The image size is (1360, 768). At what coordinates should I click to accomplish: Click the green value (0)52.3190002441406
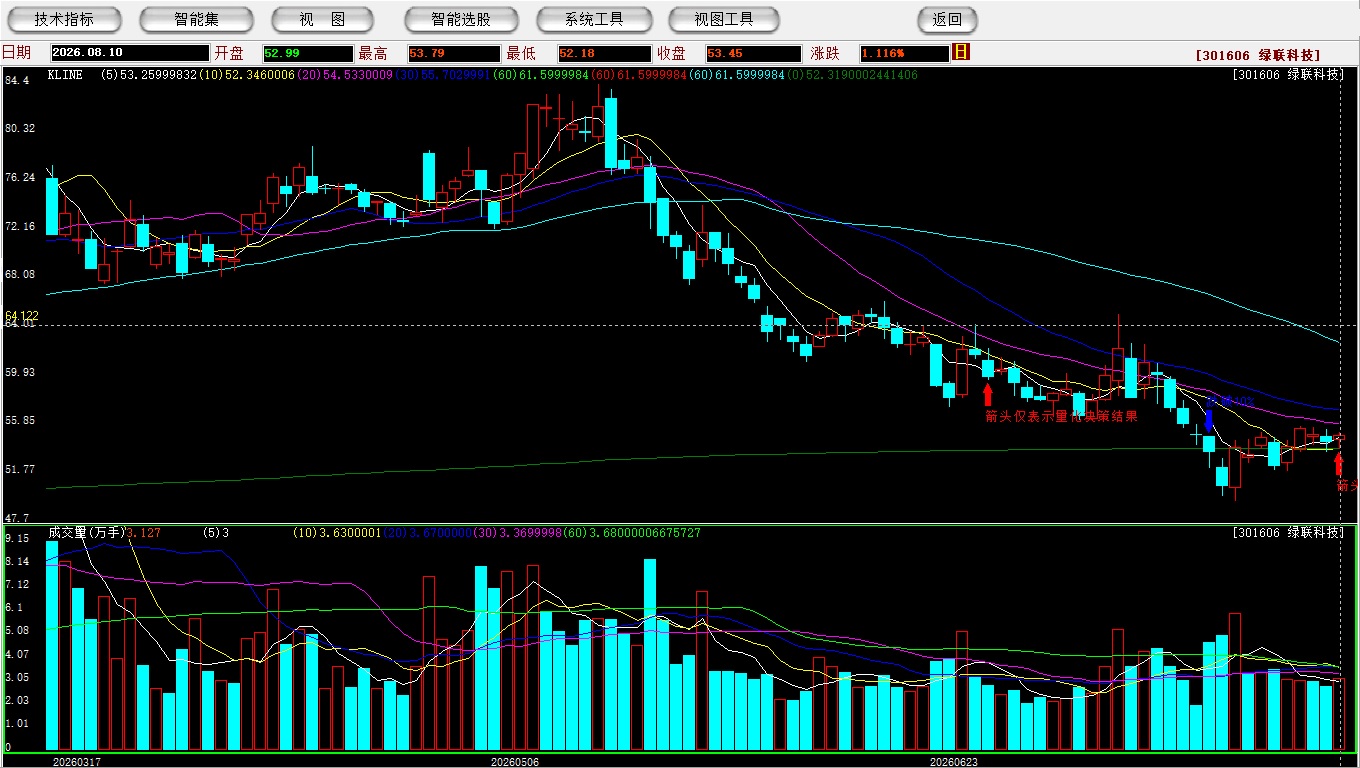coord(853,75)
